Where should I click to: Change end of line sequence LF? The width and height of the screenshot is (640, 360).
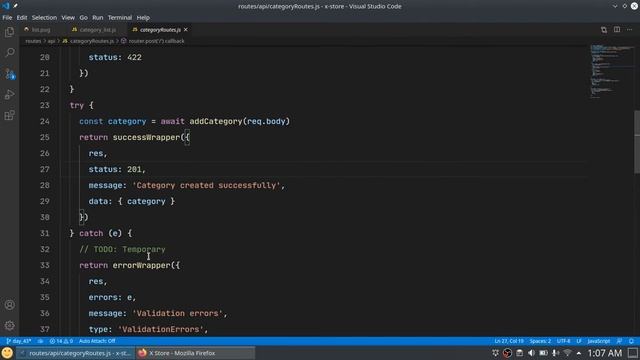click(x=579, y=341)
